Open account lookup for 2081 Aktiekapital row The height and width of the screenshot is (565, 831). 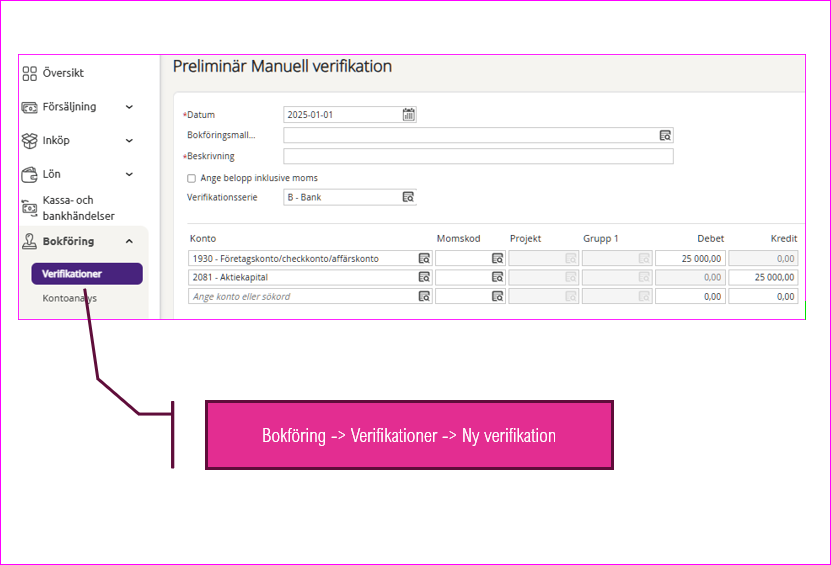pyautogui.click(x=425, y=277)
